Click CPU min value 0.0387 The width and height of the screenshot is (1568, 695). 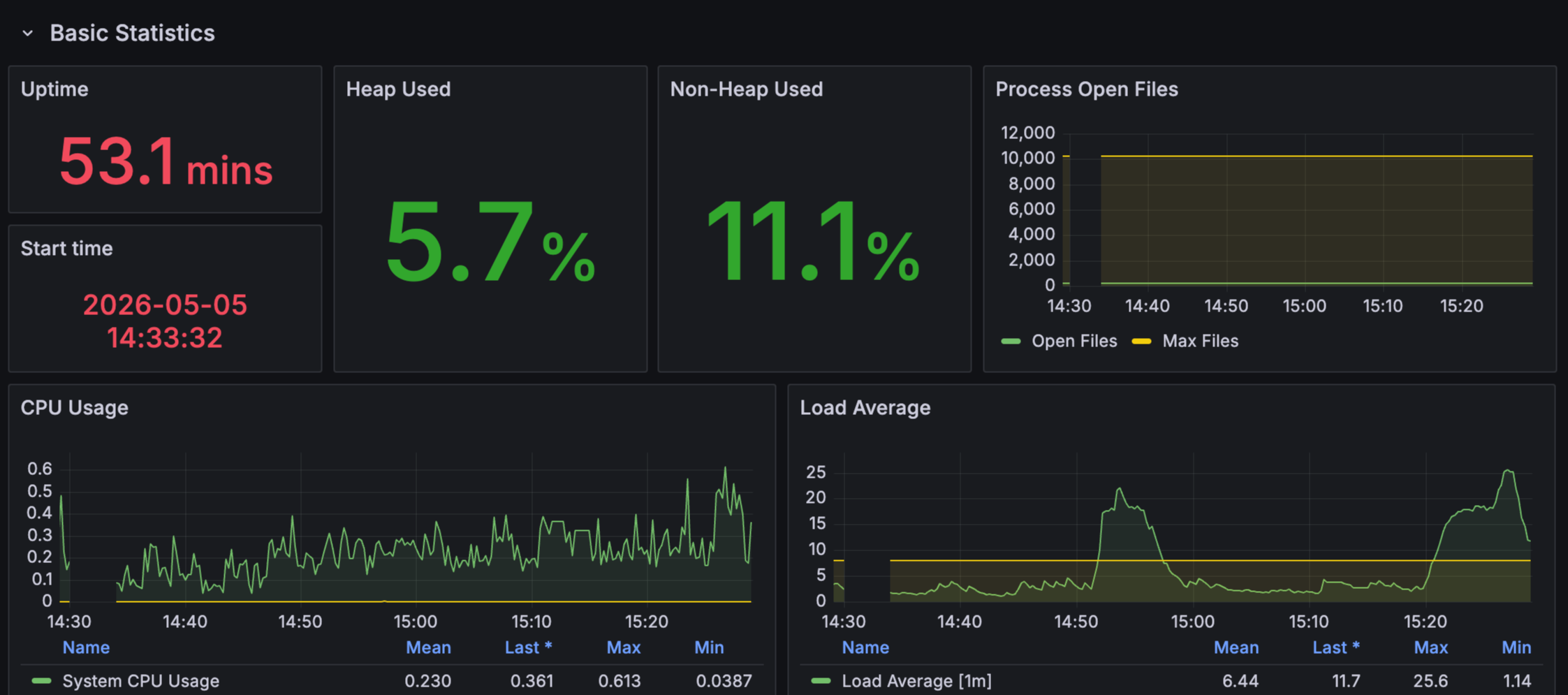click(724, 680)
